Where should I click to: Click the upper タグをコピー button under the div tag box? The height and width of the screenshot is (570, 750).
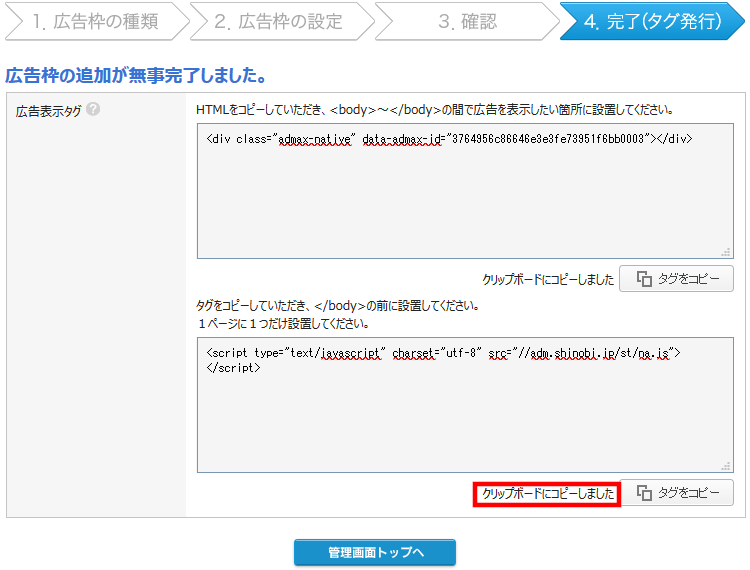click(676, 279)
